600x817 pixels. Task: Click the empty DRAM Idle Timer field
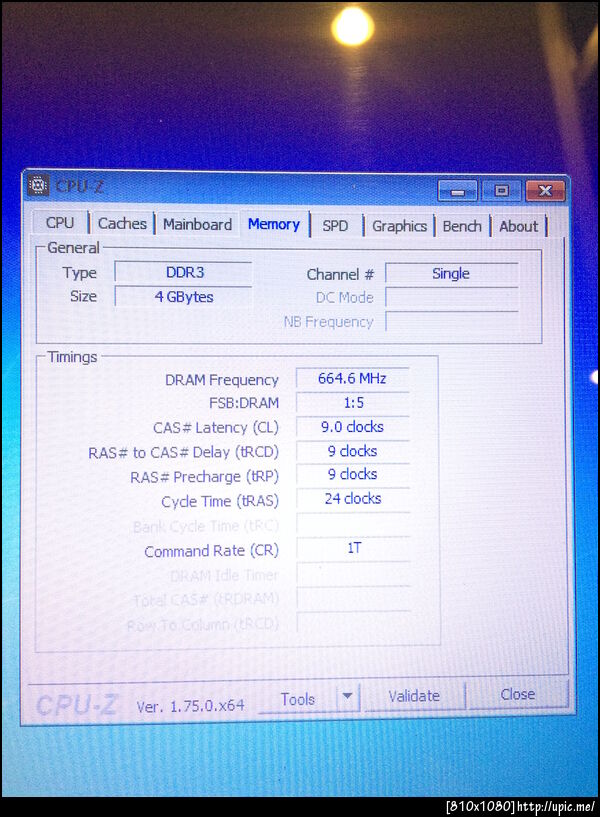(353, 573)
